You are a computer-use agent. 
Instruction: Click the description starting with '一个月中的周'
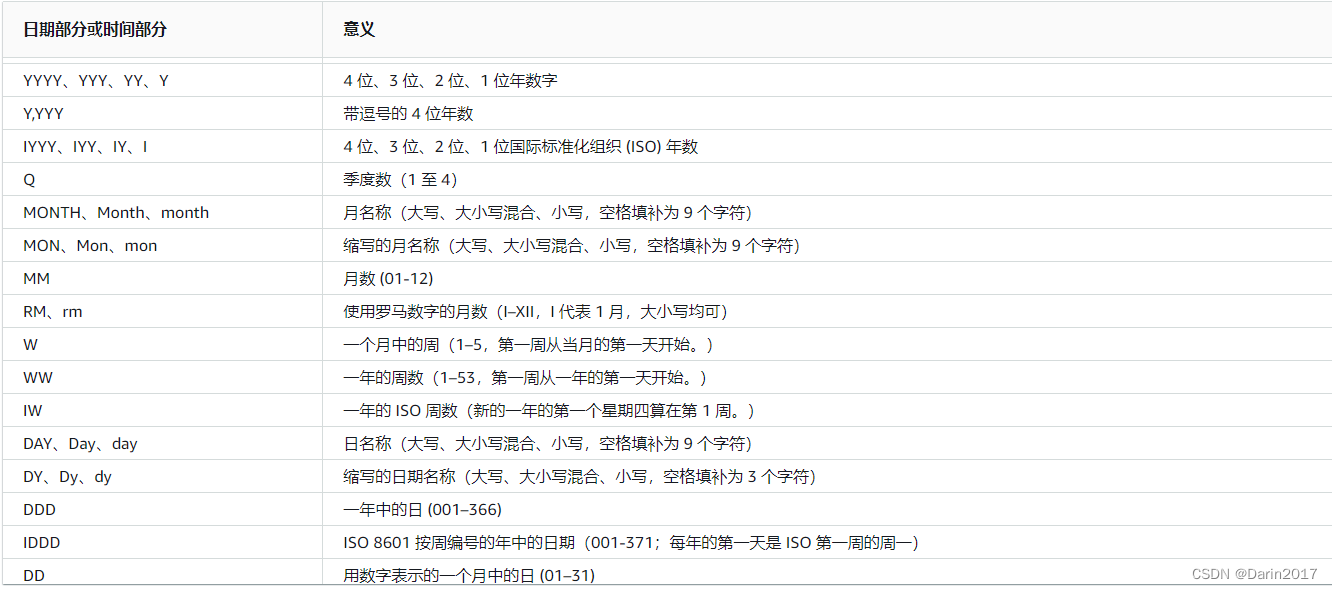529,345
